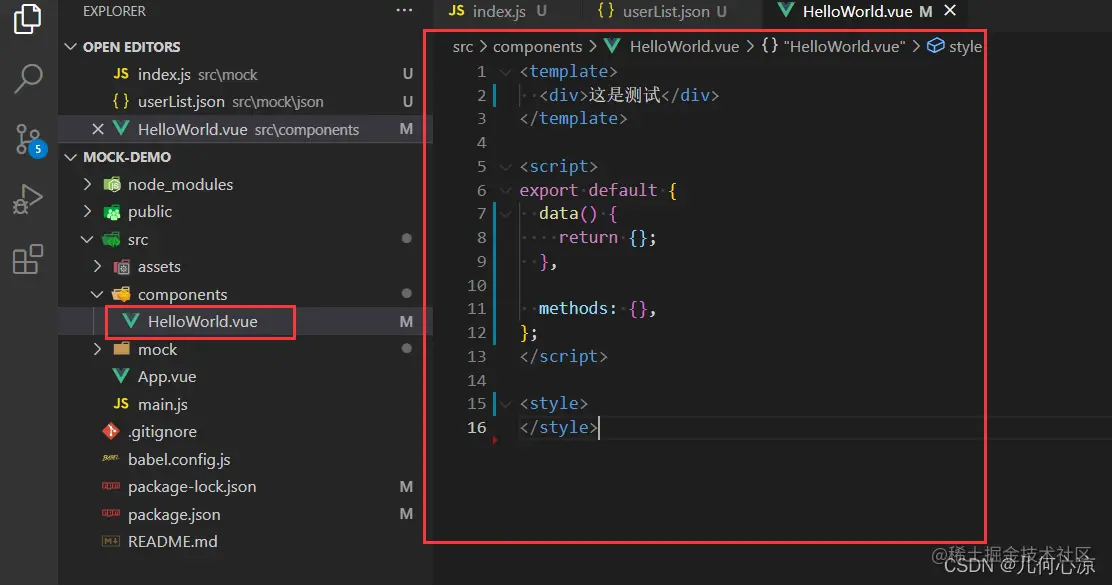Viewport: 1112px width, 585px height.
Task: Collapse the components folder
Action: point(97,294)
